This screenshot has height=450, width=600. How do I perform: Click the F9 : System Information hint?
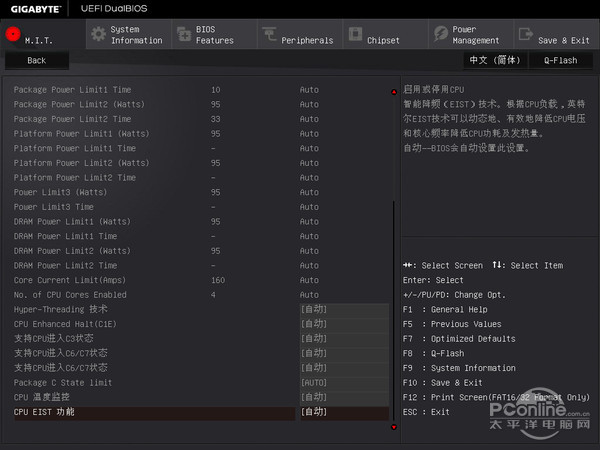click(459, 368)
